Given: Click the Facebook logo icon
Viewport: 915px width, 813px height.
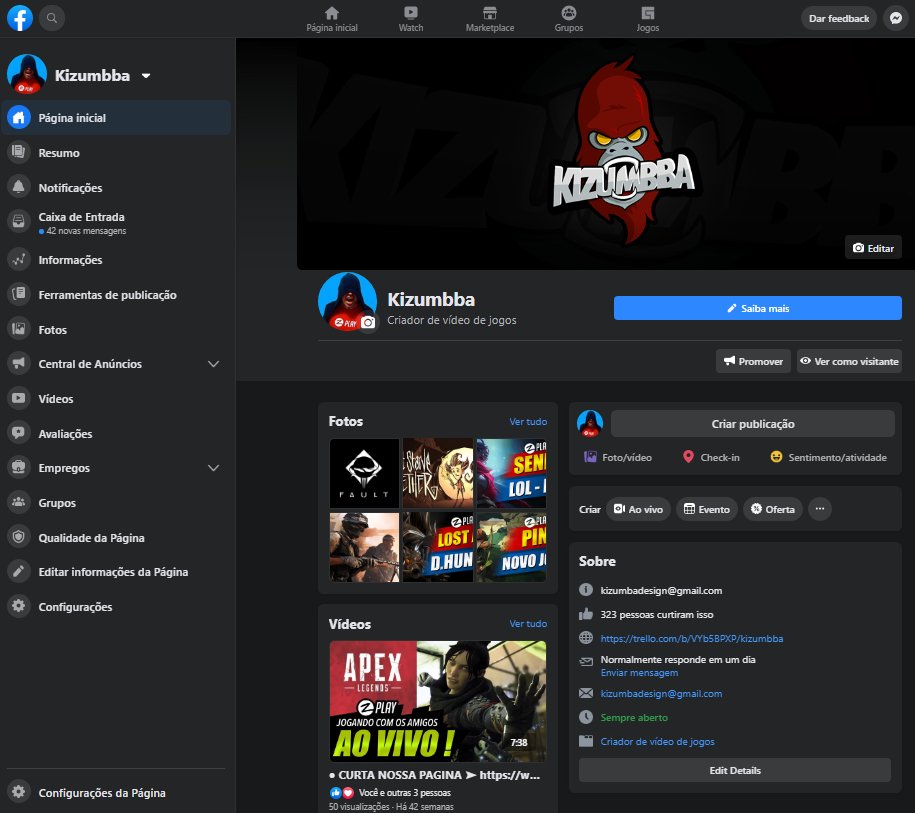Looking at the screenshot, I should [x=20, y=18].
